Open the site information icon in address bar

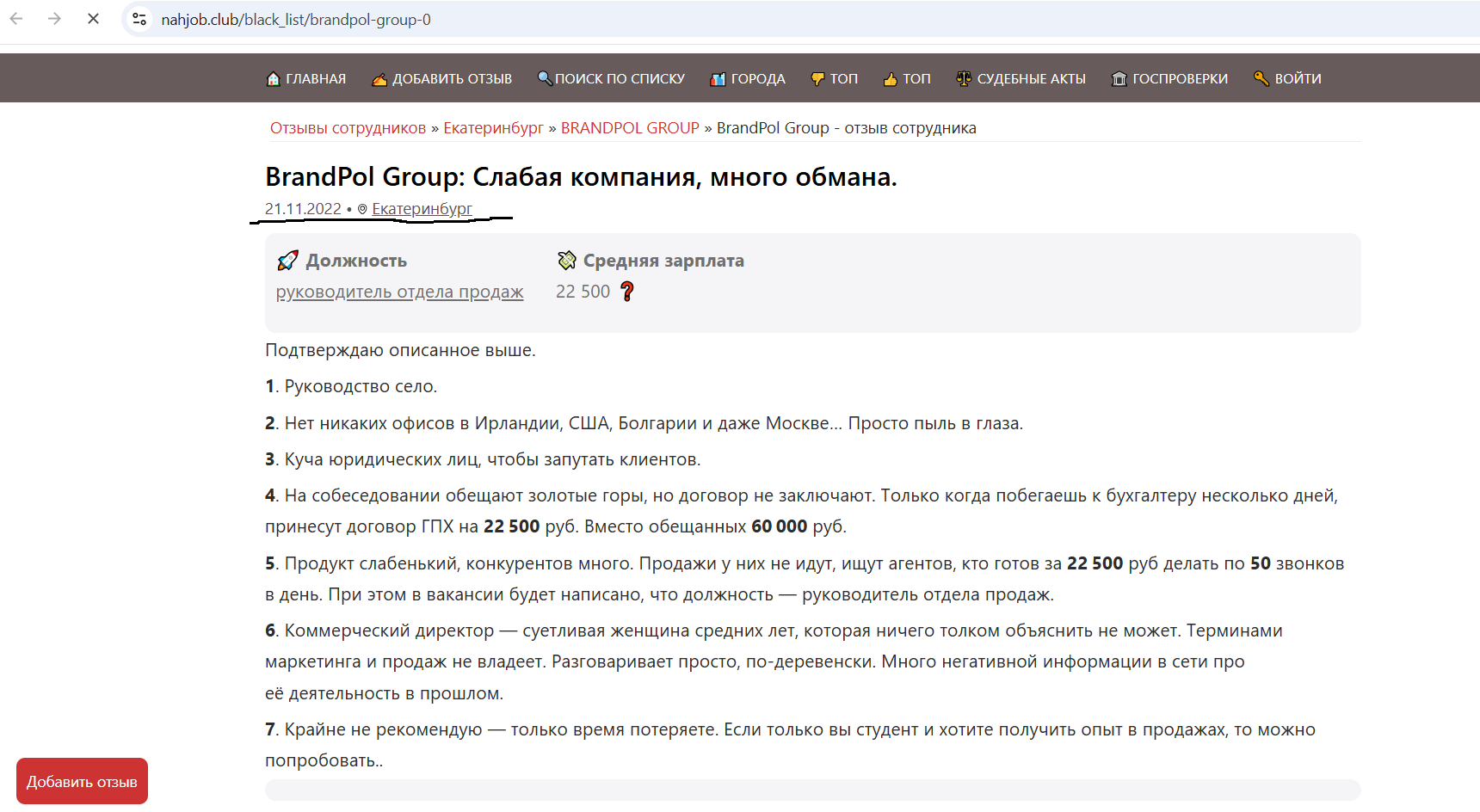(x=139, y=19)
